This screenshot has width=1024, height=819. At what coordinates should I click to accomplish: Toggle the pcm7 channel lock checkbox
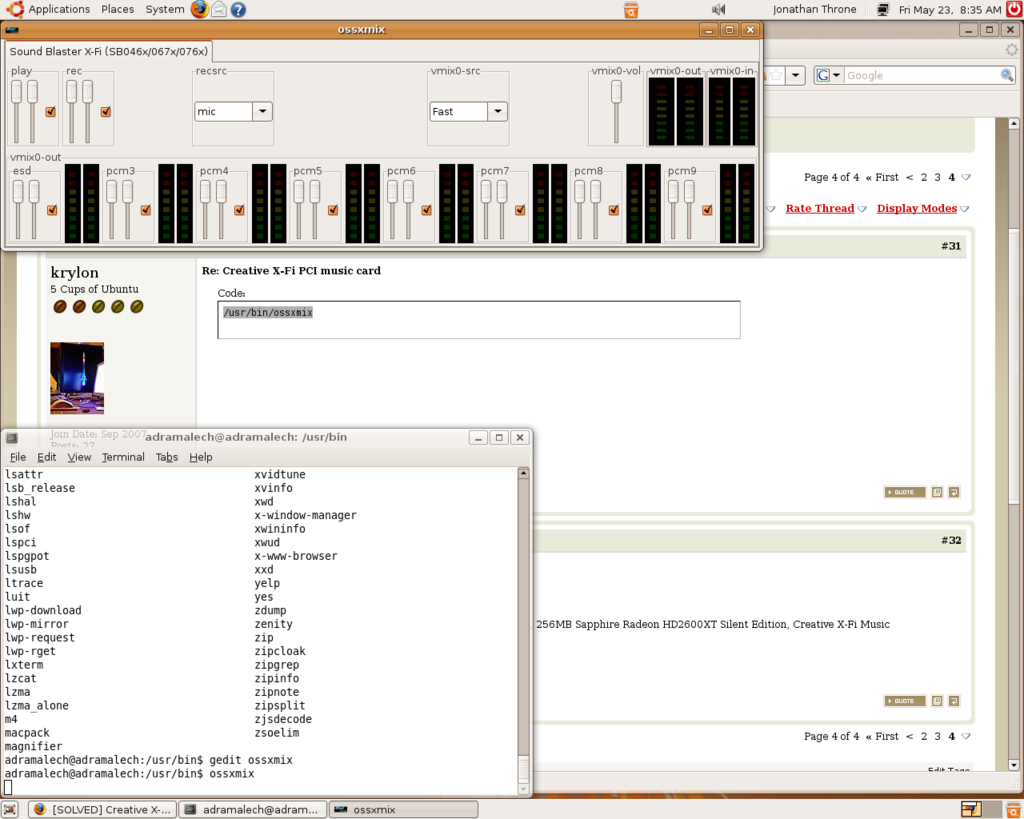tap(520, 210)
